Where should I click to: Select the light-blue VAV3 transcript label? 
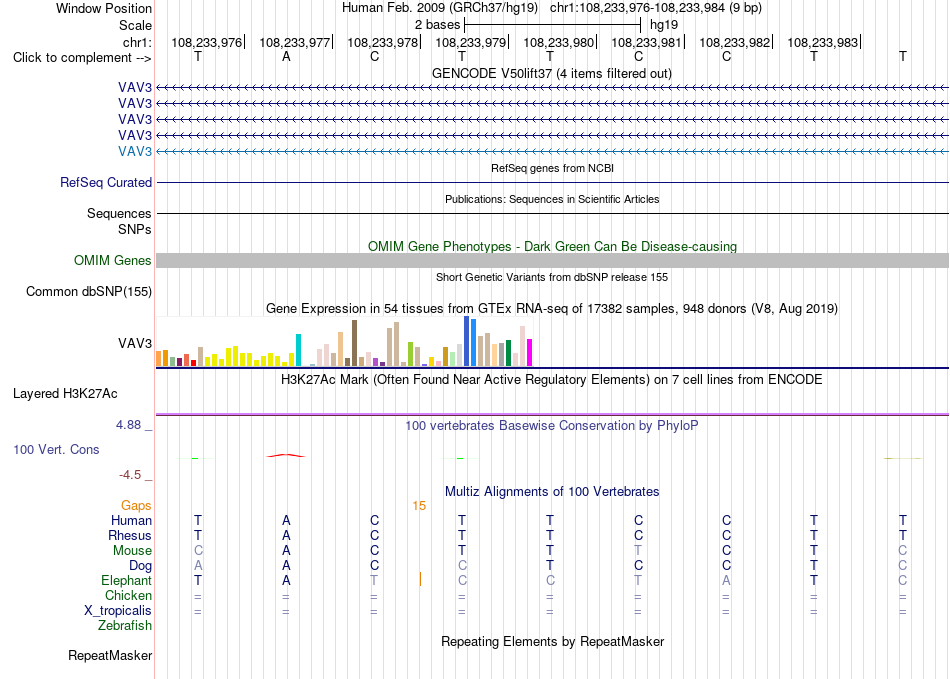point(135,151)
